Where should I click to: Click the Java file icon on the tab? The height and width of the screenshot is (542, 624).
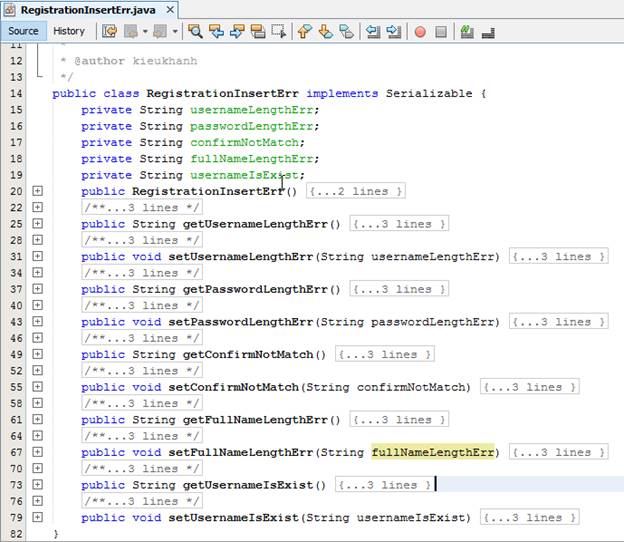(10, 10)
